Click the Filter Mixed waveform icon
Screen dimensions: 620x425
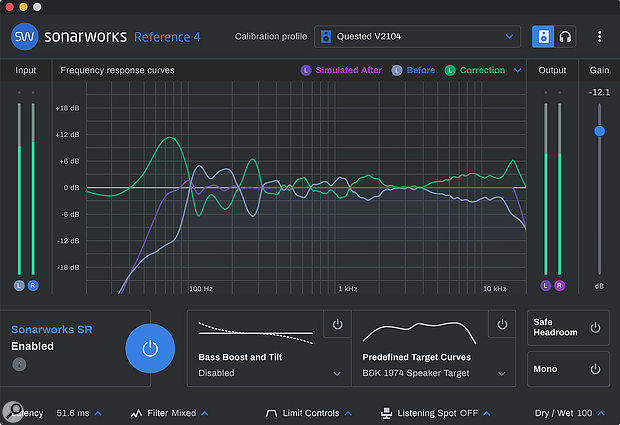[136, 414]
